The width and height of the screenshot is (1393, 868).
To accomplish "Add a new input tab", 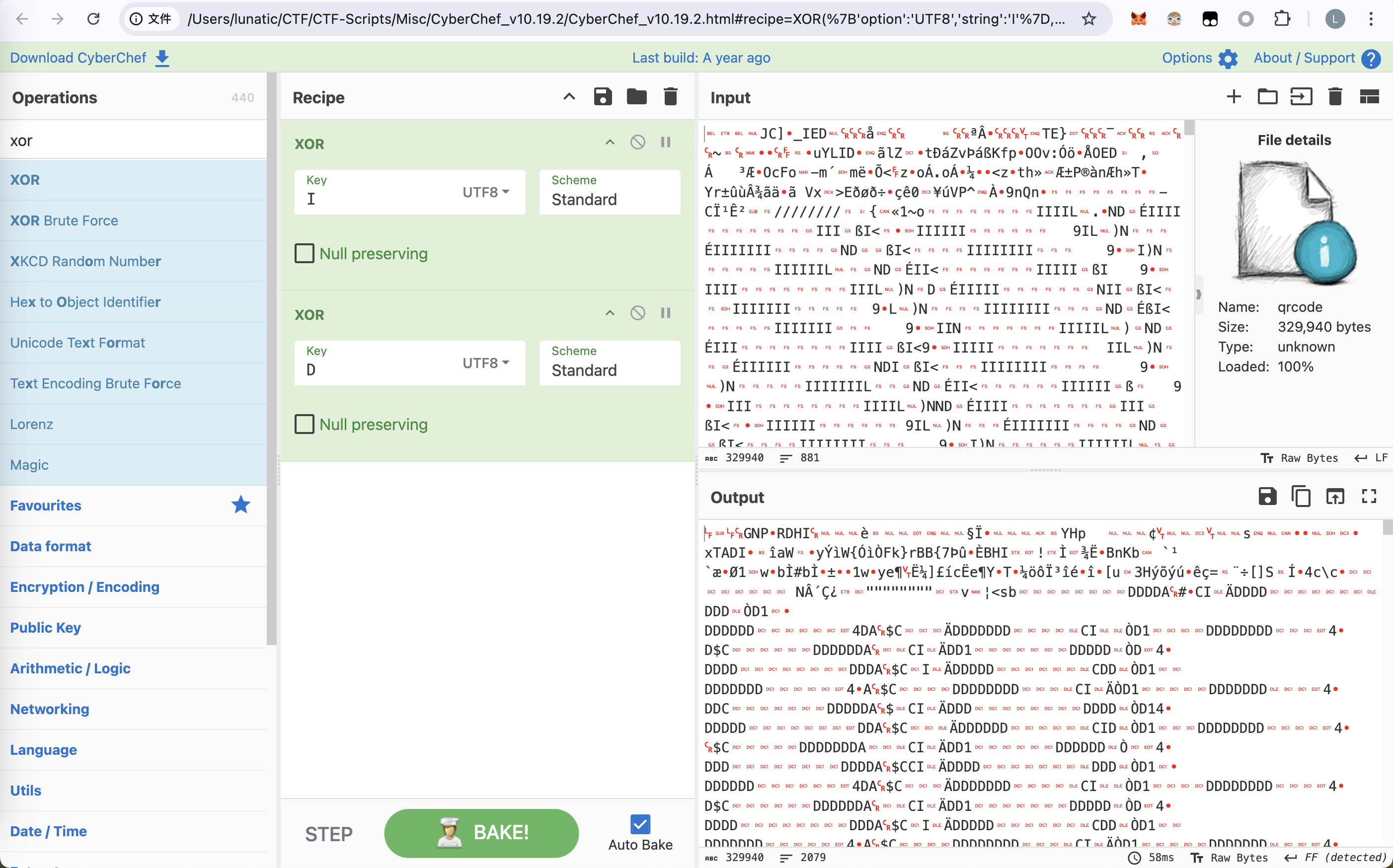I will point(1234,97).
